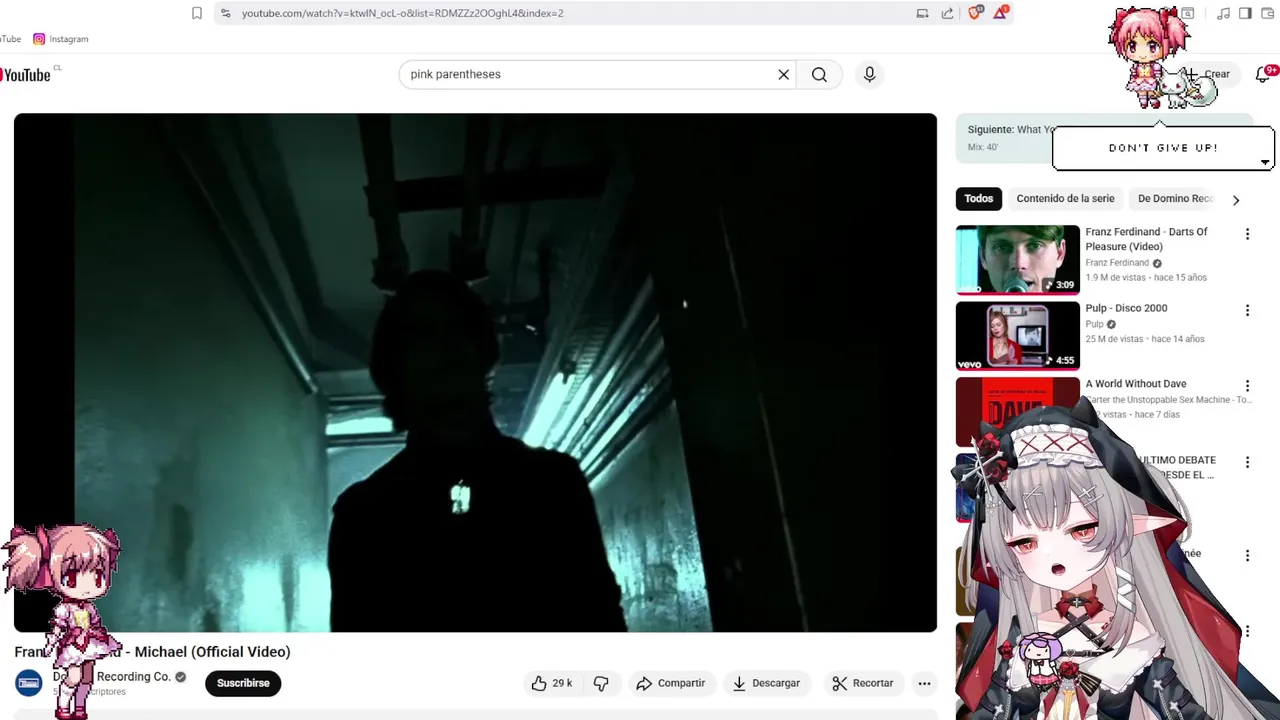Viewport: 1280px width, 720px height.
Task: Click the video player to pause
Action: coord(475,372)
